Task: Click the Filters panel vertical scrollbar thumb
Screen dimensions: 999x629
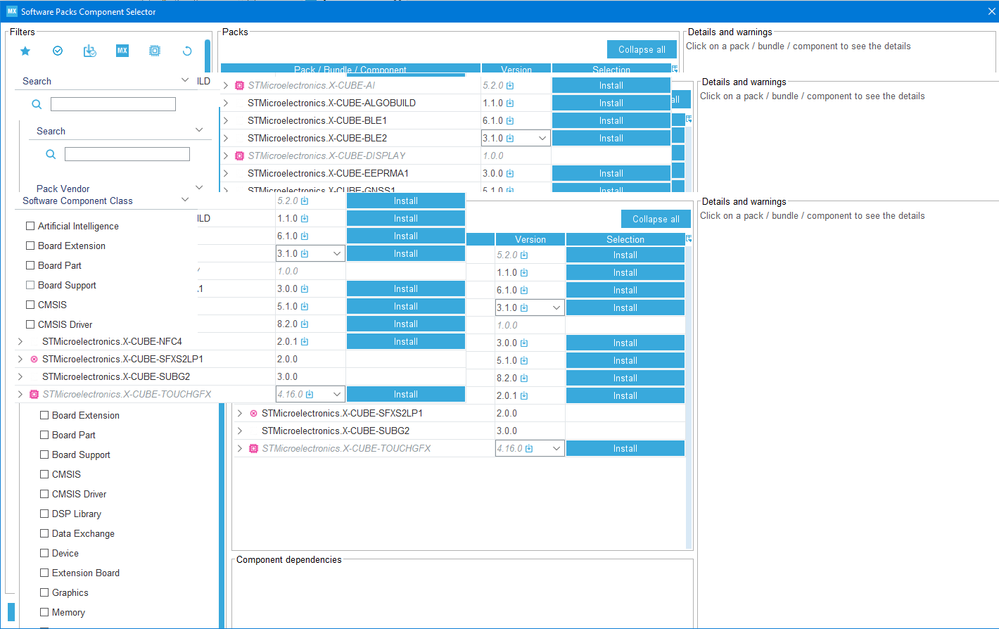Action: tap(207, 56)
